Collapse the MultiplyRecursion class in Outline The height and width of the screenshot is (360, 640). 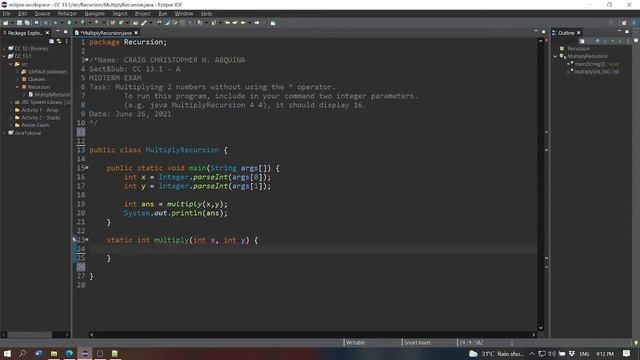[555, 56]
